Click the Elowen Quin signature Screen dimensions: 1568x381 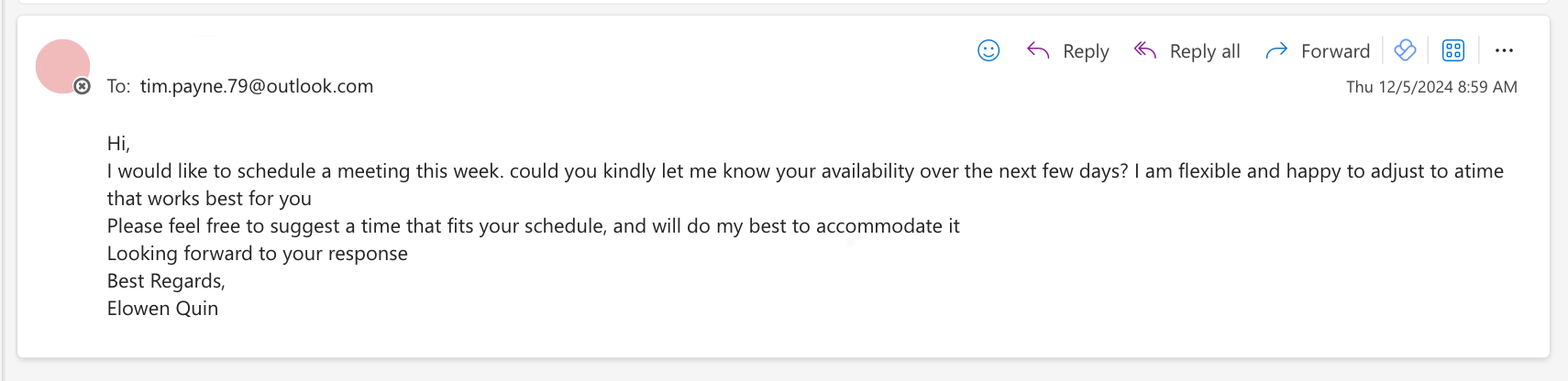click(162, 309)
